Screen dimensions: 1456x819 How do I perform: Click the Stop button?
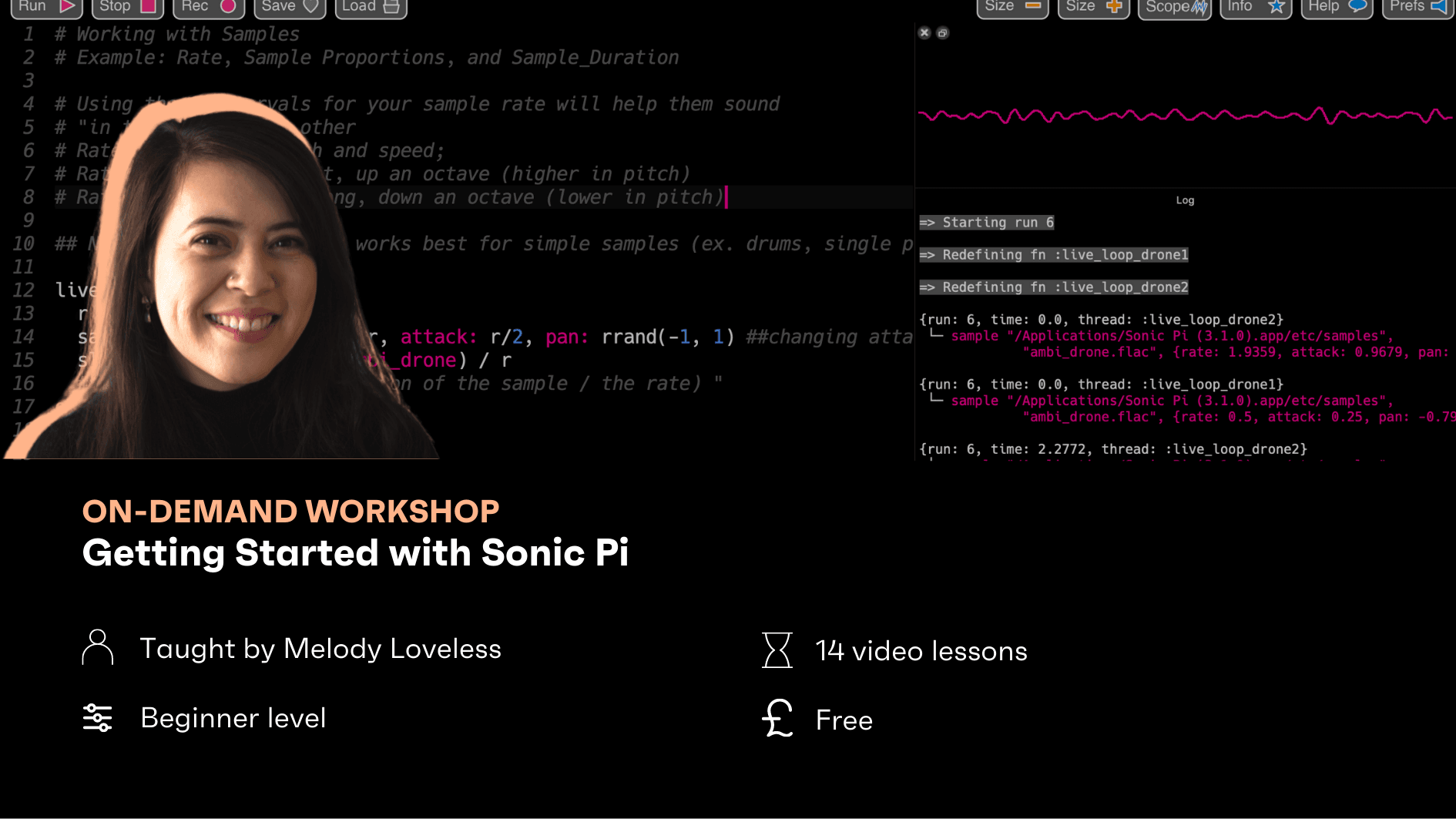click(x=127, y=7)
